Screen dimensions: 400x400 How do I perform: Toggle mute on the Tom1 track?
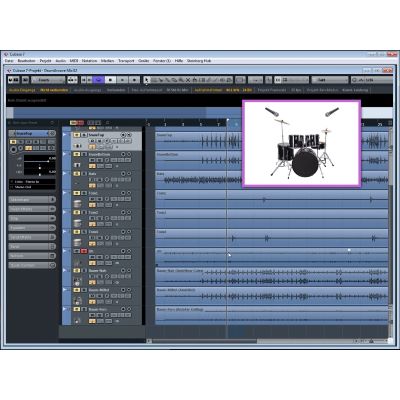77,193
